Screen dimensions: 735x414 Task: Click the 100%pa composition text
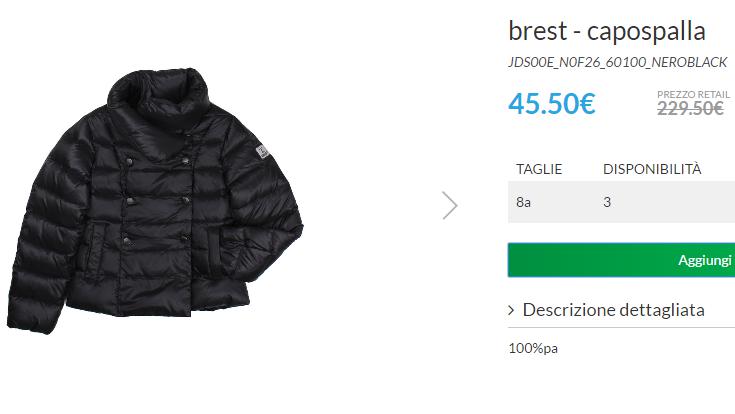(x=533, y=348)
